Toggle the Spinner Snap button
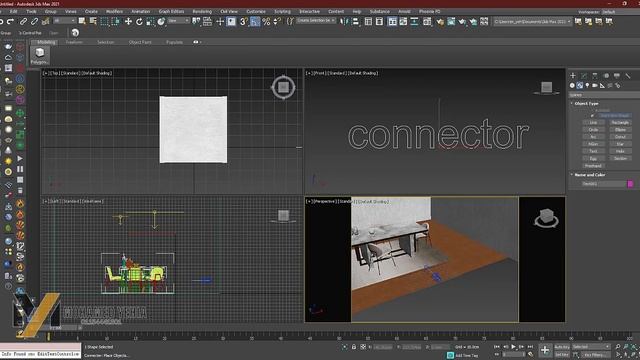Screen dimensions: 640x360 pyautogui.click(x=277, y=21)
